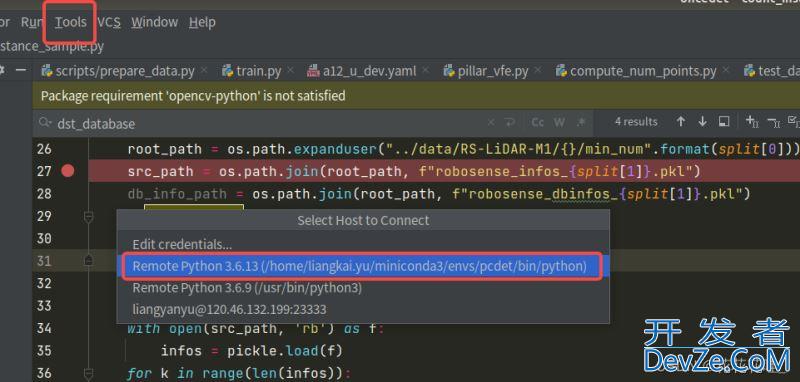
Task: Open the Run menu
Action: 32,22
